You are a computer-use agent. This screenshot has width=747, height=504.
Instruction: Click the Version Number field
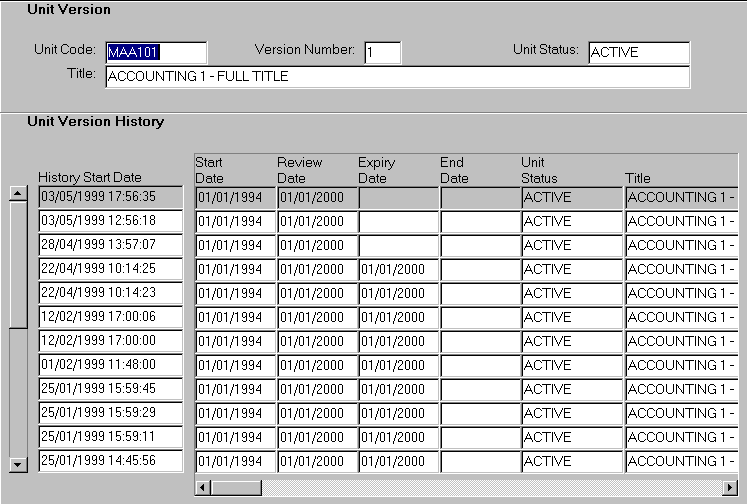click(x=382, y=52)
